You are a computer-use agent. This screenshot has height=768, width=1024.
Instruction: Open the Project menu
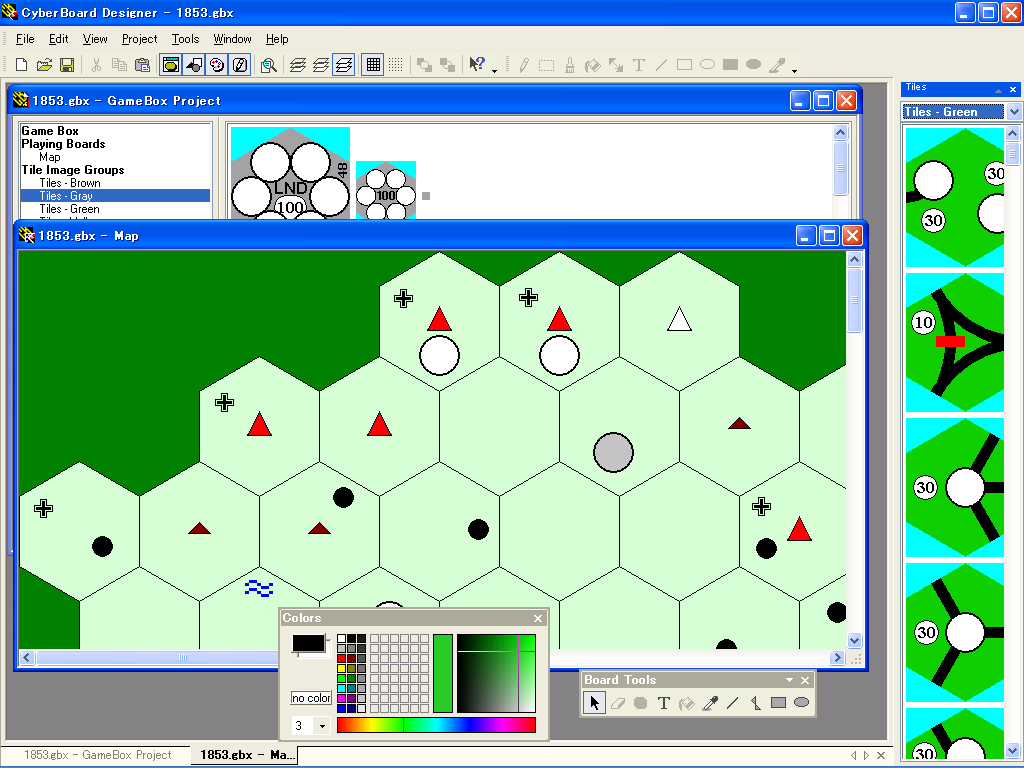(x=139, y=39)
